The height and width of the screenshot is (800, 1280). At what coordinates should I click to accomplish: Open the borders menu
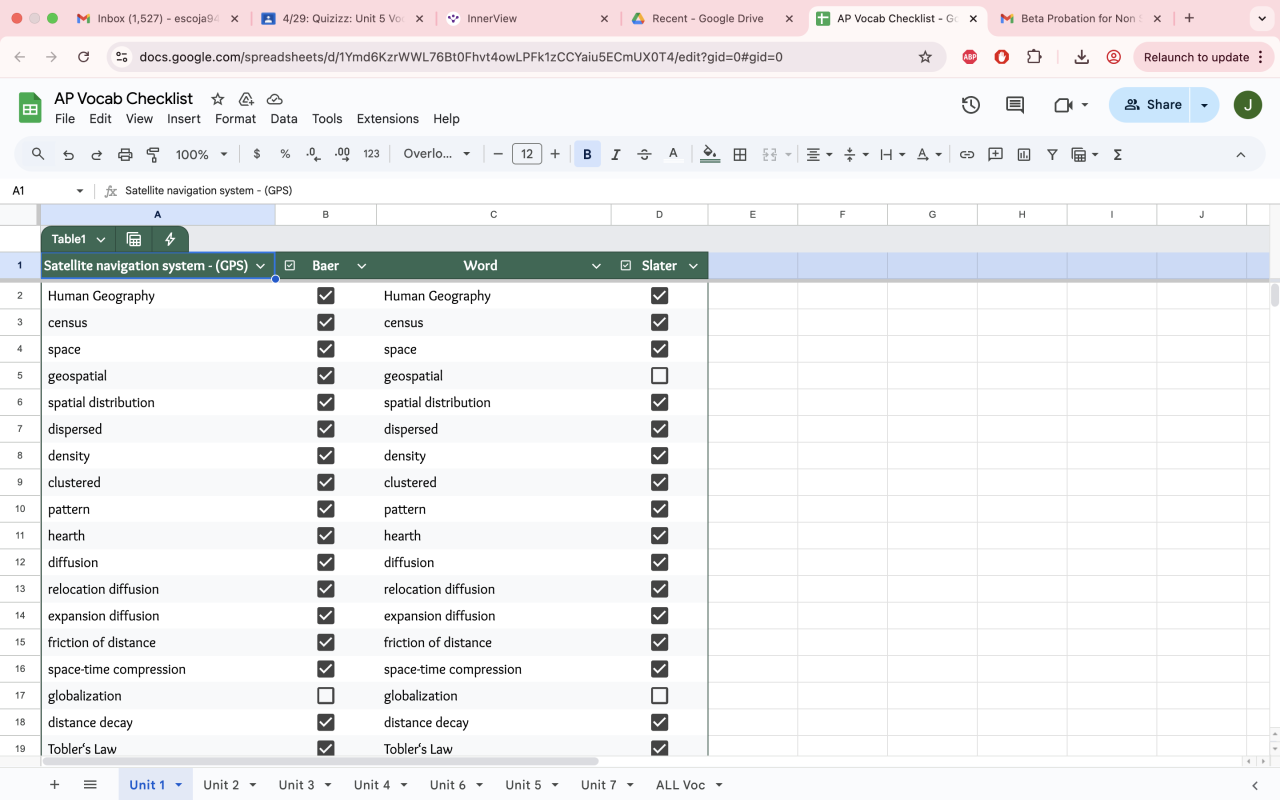click(740, 154)
